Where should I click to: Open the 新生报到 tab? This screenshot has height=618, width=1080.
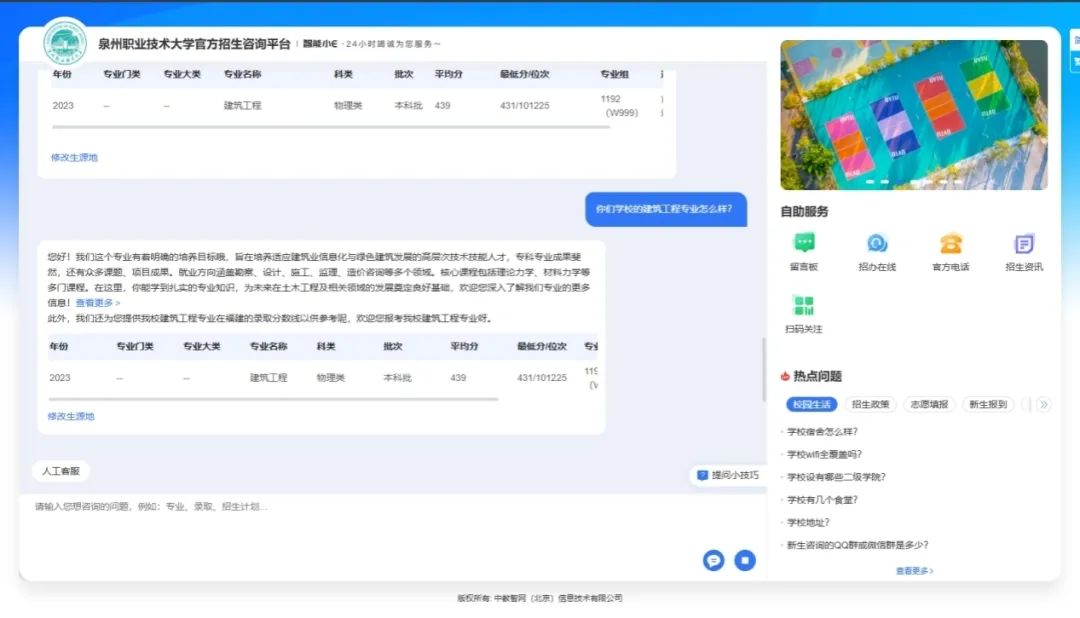[987, 405]
